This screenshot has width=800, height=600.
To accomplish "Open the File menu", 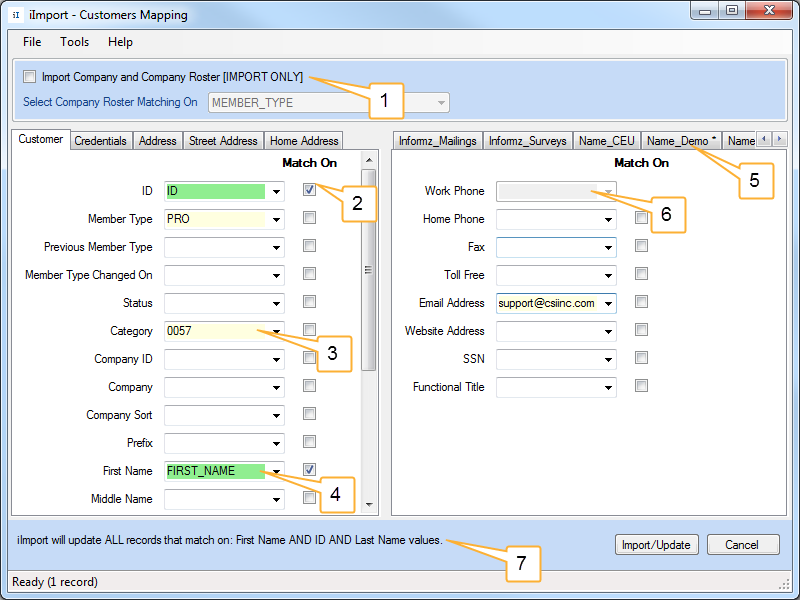I will (32, 42).
